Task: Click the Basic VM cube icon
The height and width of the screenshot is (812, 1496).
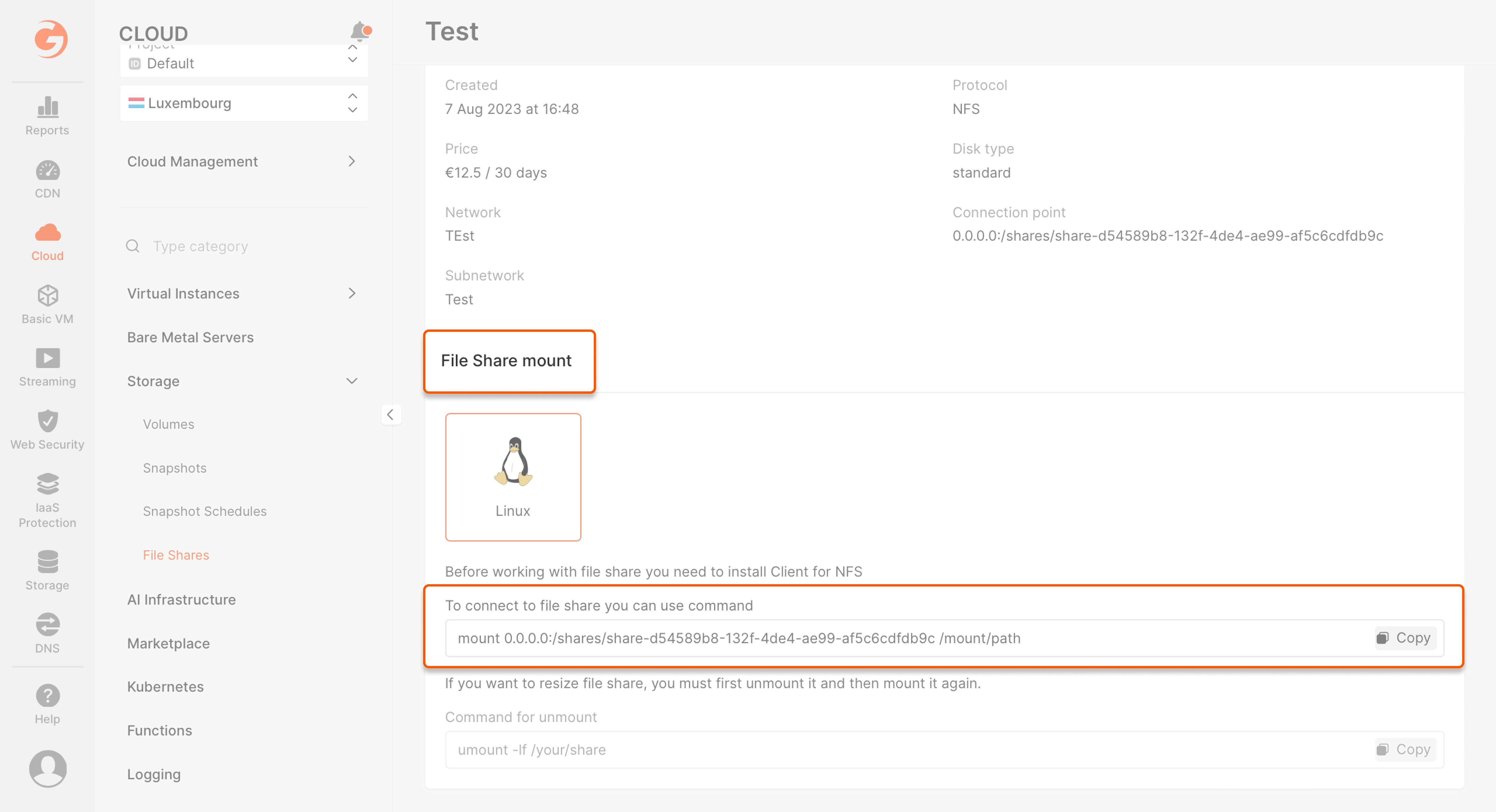Action: point(47,295)
